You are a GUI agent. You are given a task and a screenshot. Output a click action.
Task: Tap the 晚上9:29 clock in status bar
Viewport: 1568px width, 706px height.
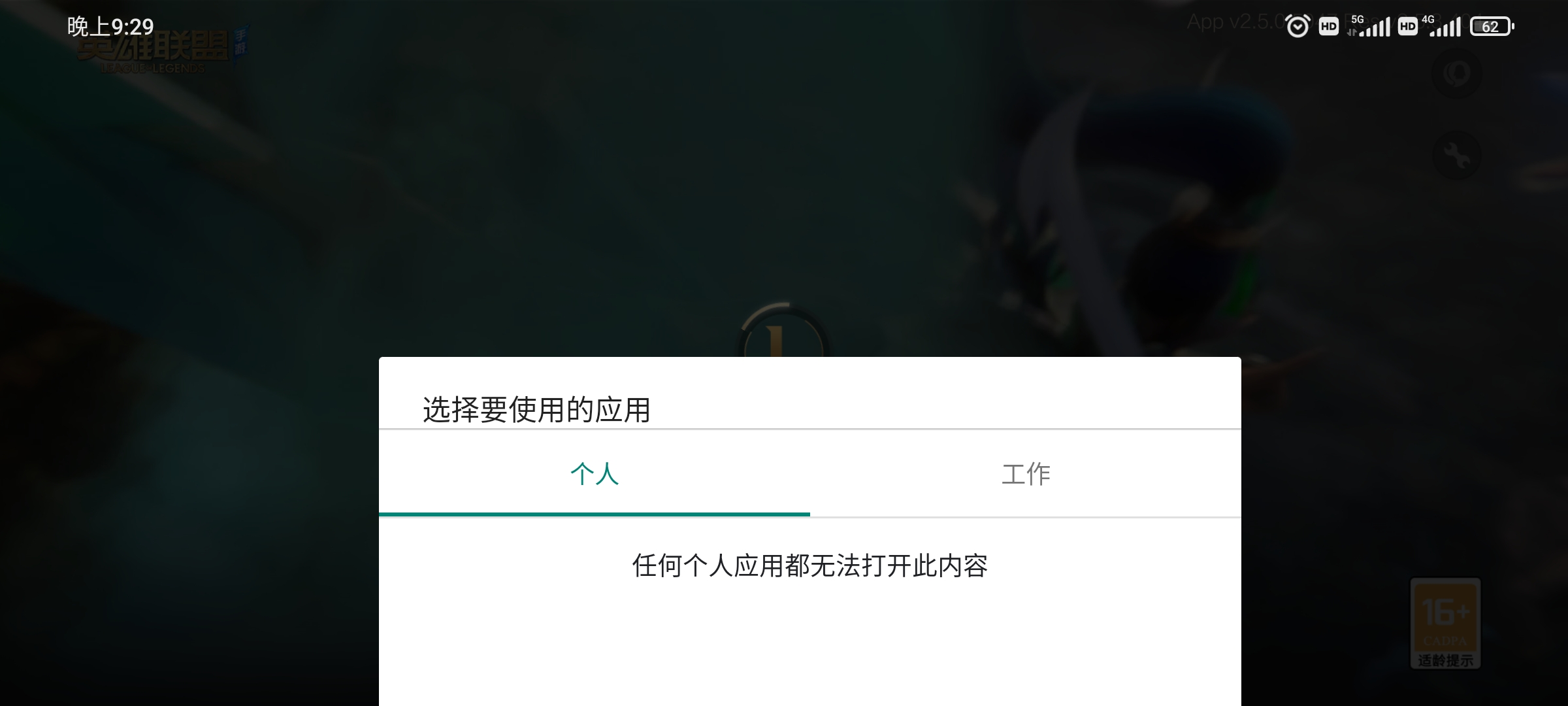coord(110,27)
